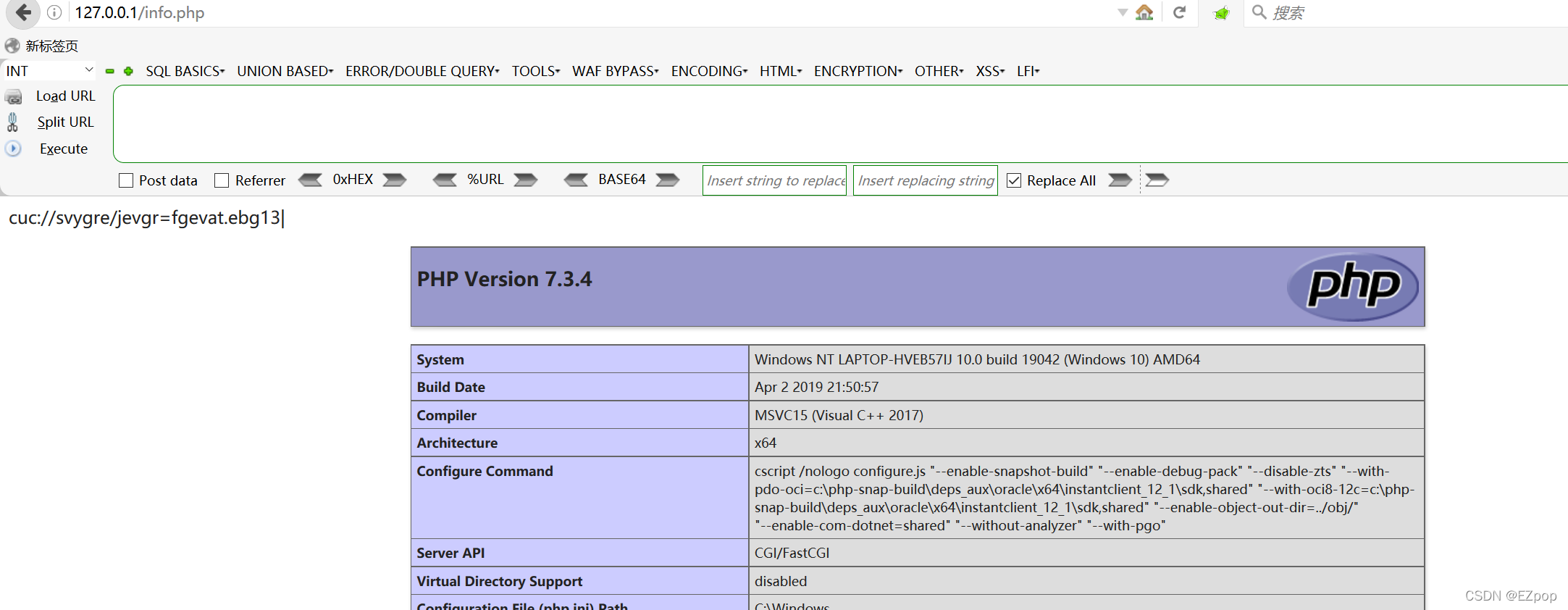Click right arrow after 0xHEX

[395, 180]
